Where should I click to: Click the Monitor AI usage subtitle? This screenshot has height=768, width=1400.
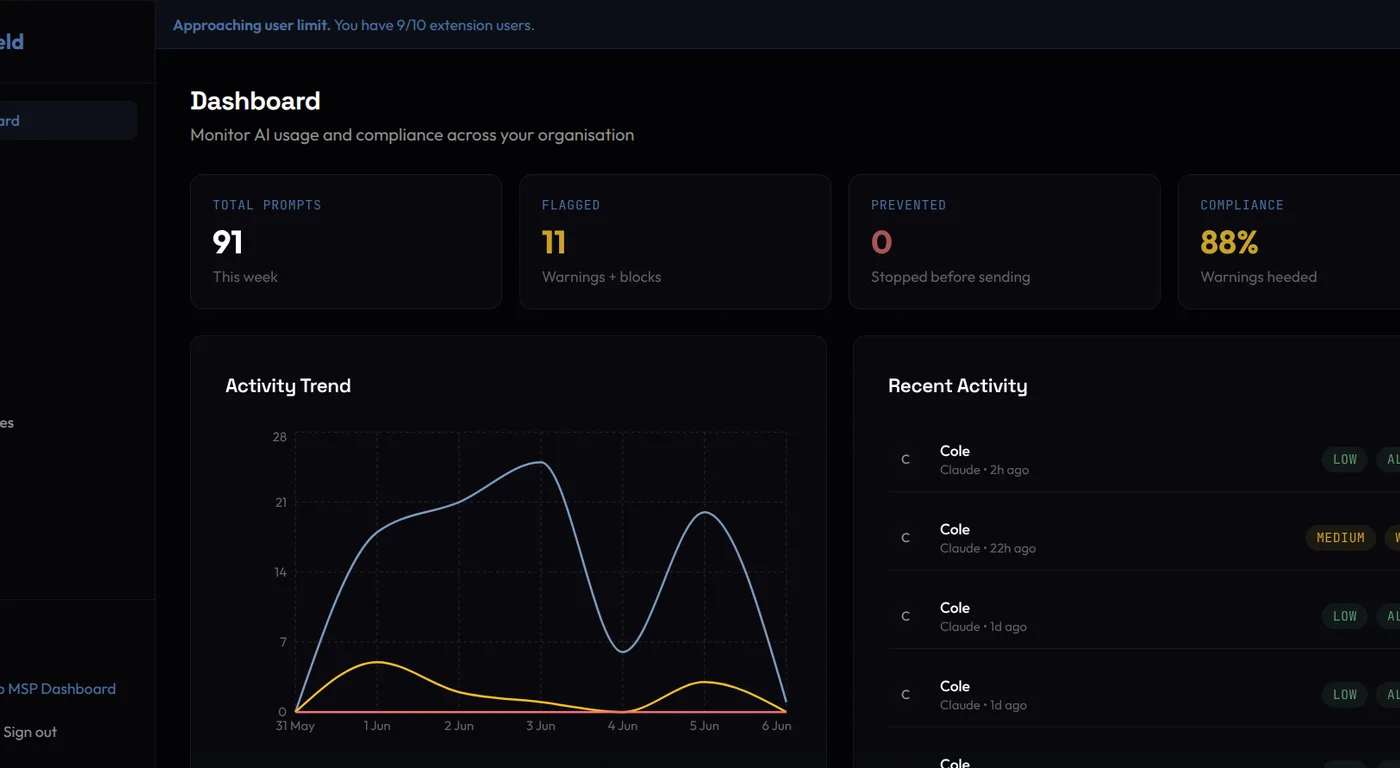point(412,135)
